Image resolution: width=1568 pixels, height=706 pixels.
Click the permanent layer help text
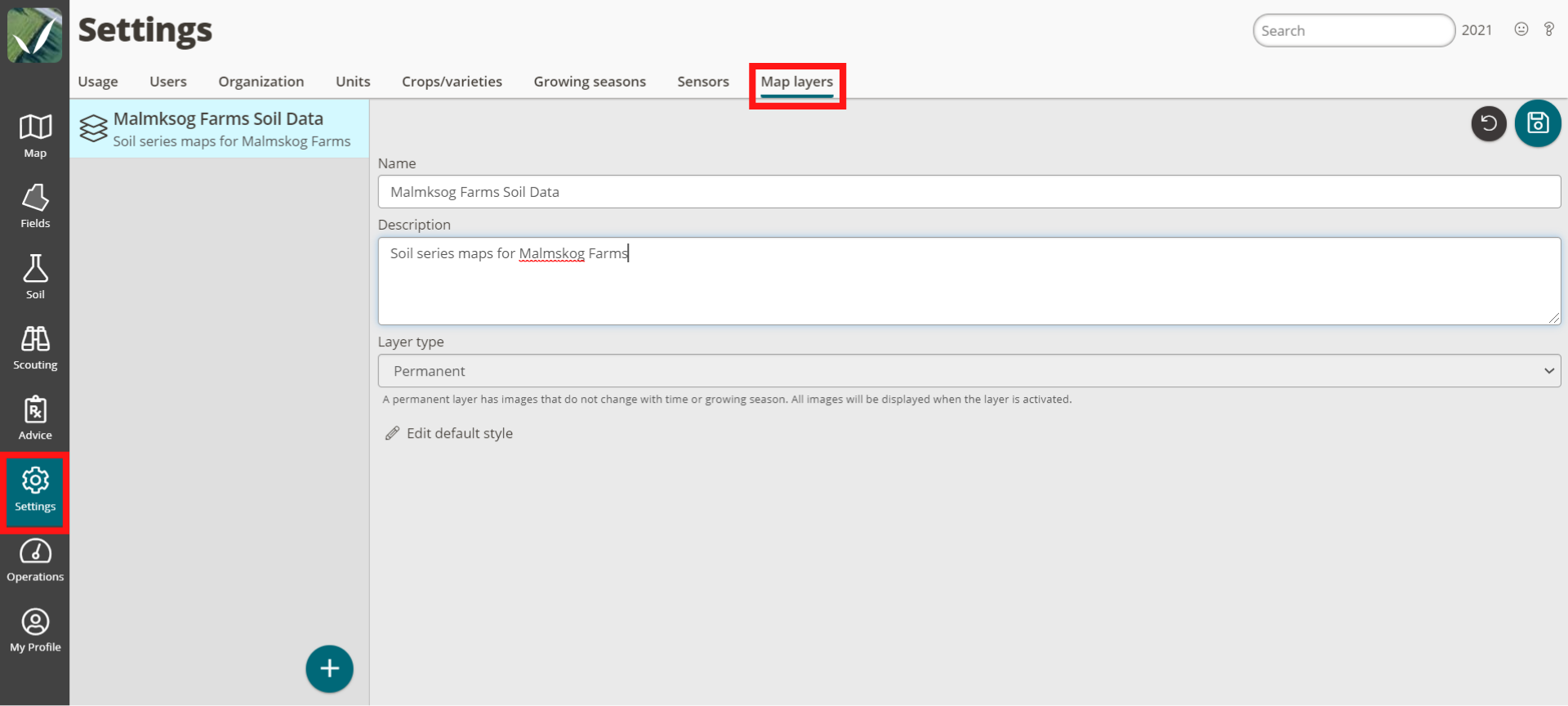[727, 400]
